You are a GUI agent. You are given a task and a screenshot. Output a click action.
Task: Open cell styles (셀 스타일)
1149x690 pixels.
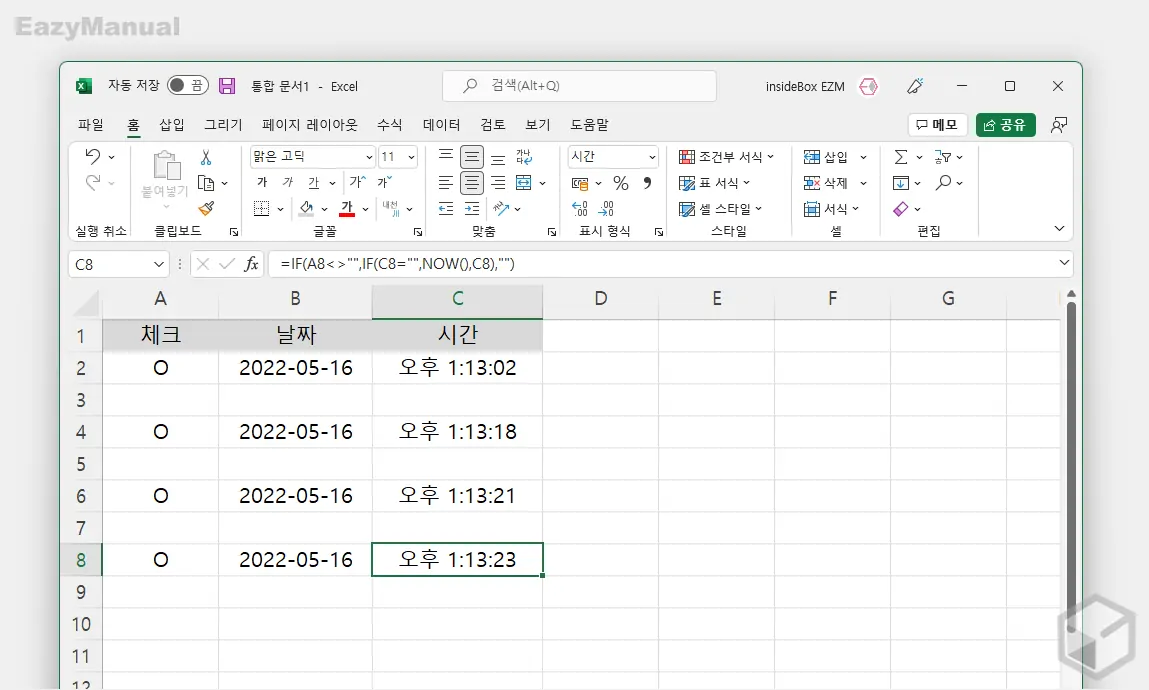point(722,209)
